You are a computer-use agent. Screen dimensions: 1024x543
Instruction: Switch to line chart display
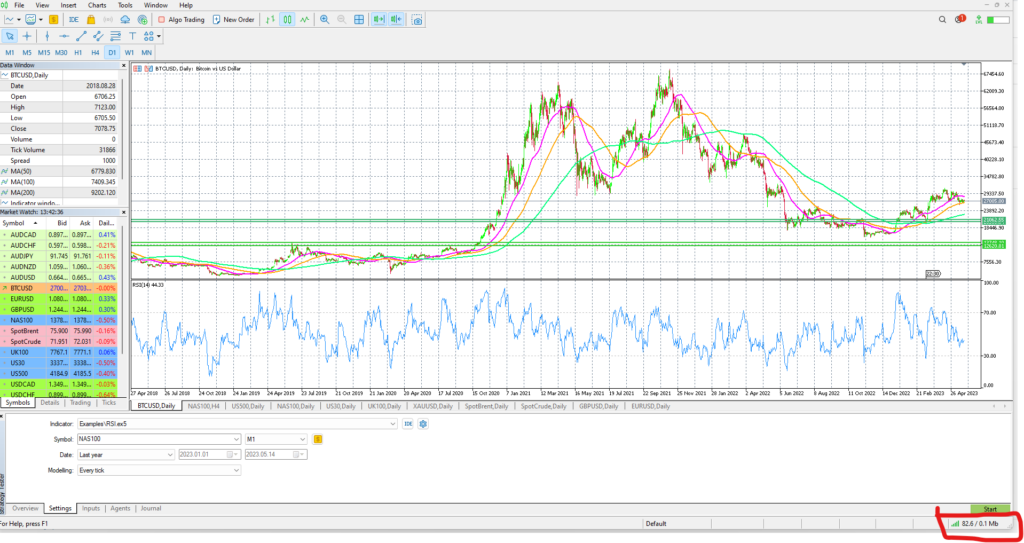click(x=304, y=20)
